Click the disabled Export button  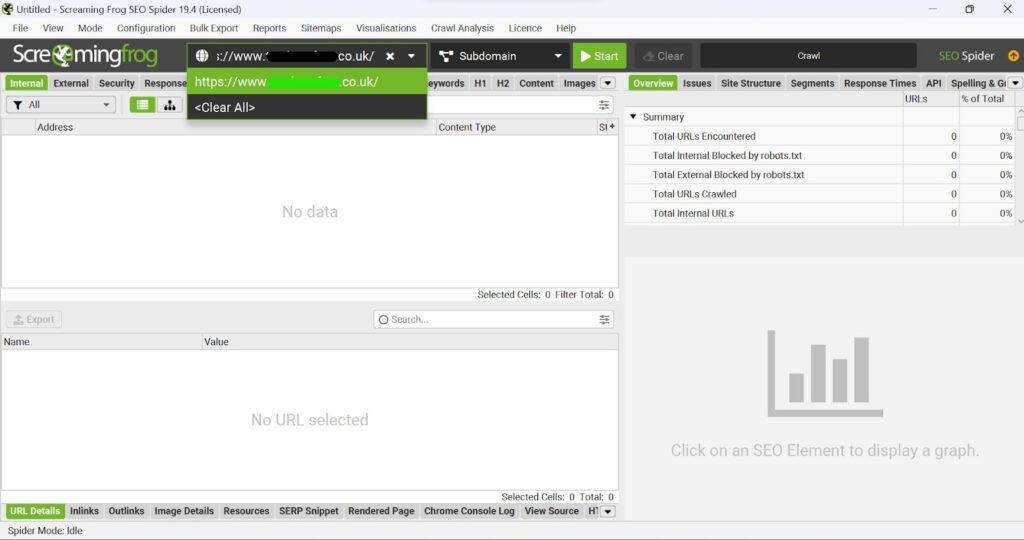(x=34, y=319)
